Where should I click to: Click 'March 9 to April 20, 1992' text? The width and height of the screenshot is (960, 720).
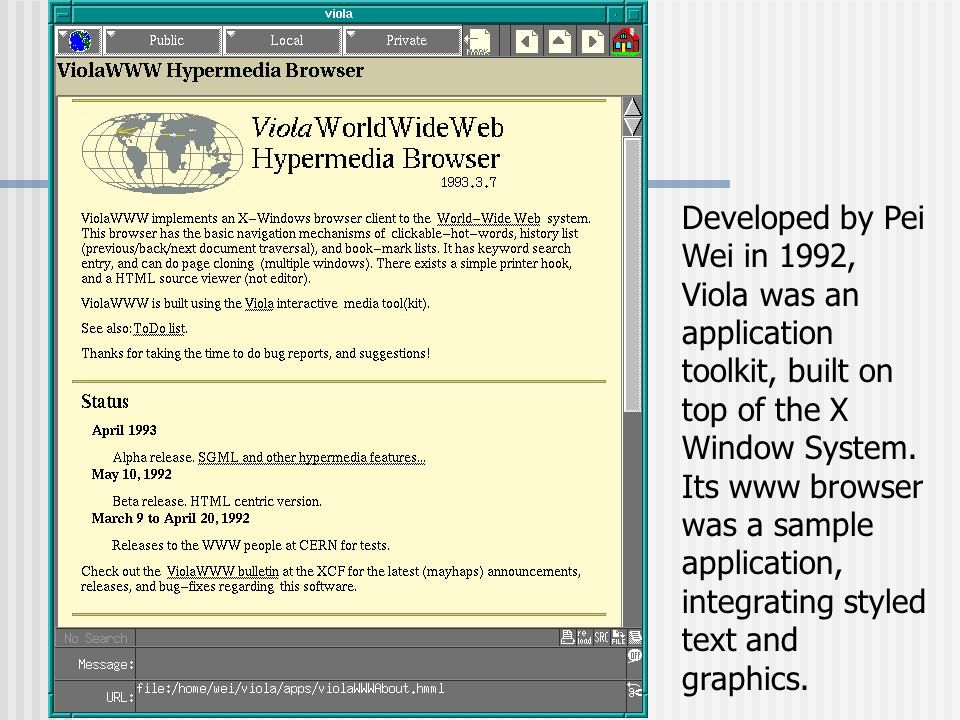pos(171,519)
